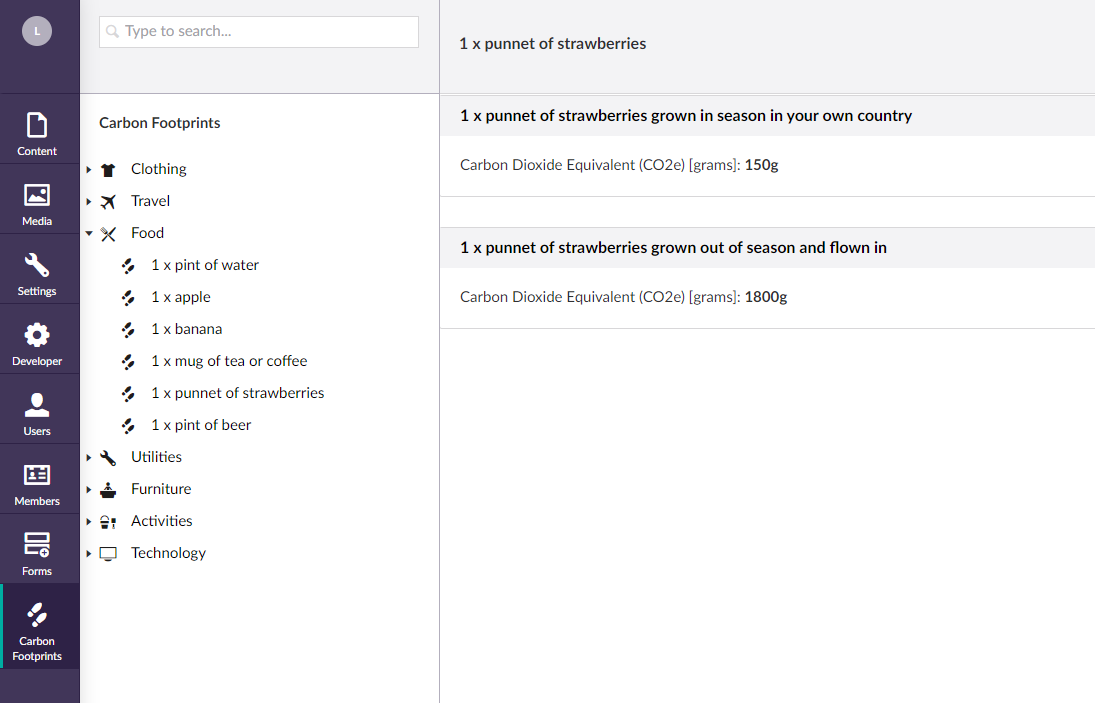
Task: Open the Content section icon
Action: tap(37, 126)
